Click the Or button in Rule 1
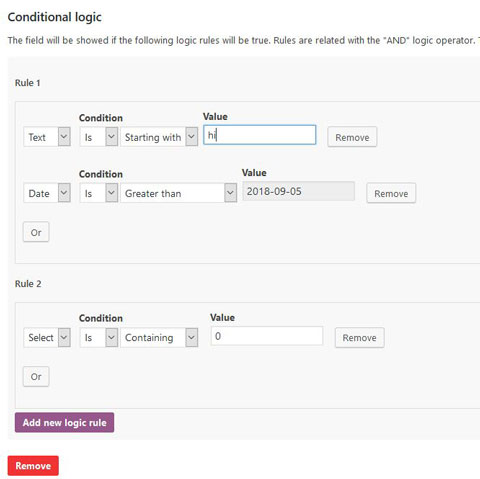The image size is (480, 479). click(x=36, y=232)
